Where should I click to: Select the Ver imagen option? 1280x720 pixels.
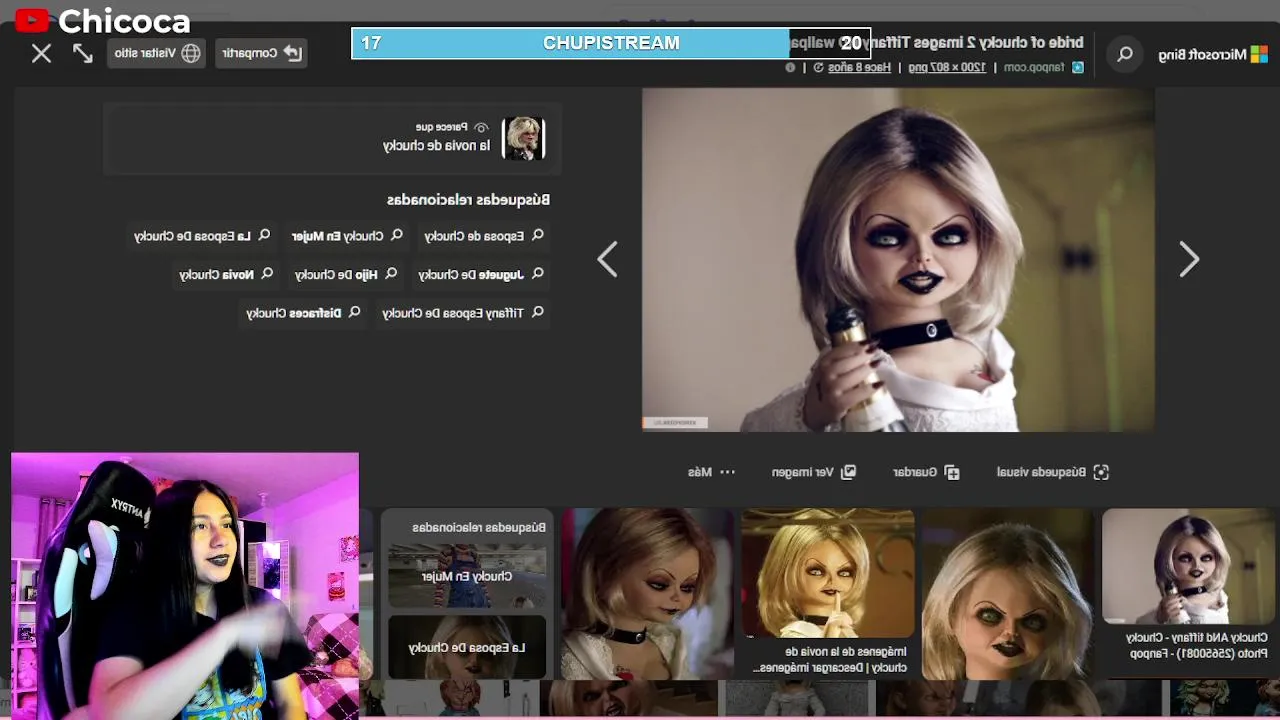(x=813, y=472)
